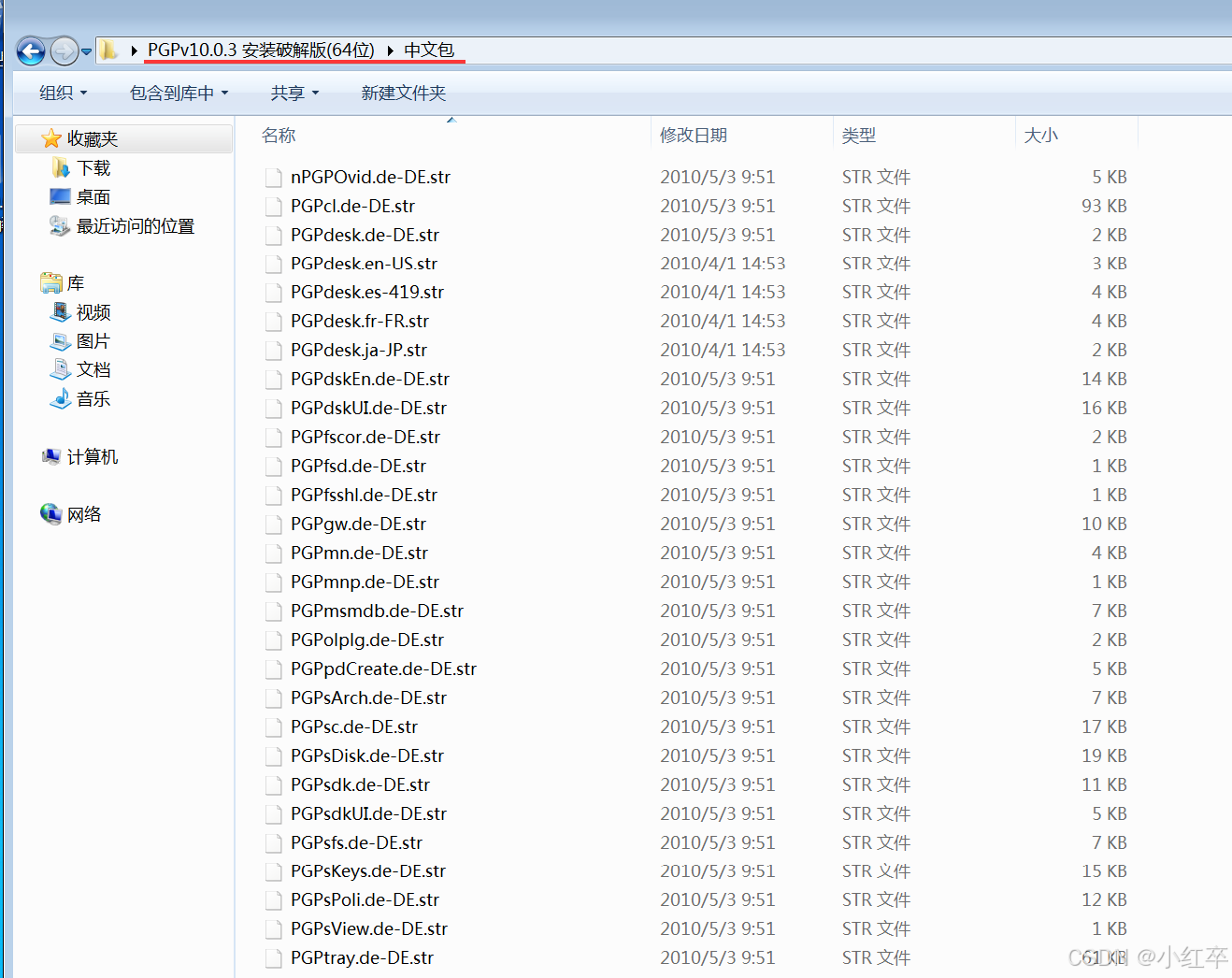Expand the arrow before 中文包 breadcrumb
This screenshot has height=978, width=1232.
coord(390,50)
